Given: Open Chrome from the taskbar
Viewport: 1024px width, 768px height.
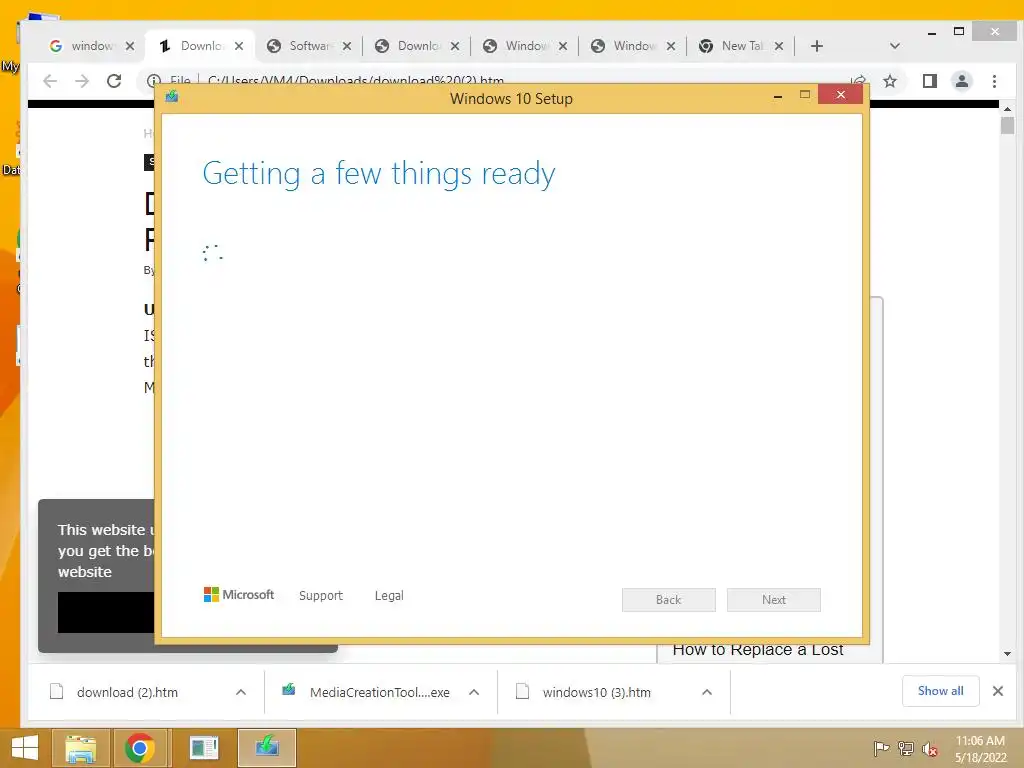Looking at the screenshot, I should tap(140, 748).
